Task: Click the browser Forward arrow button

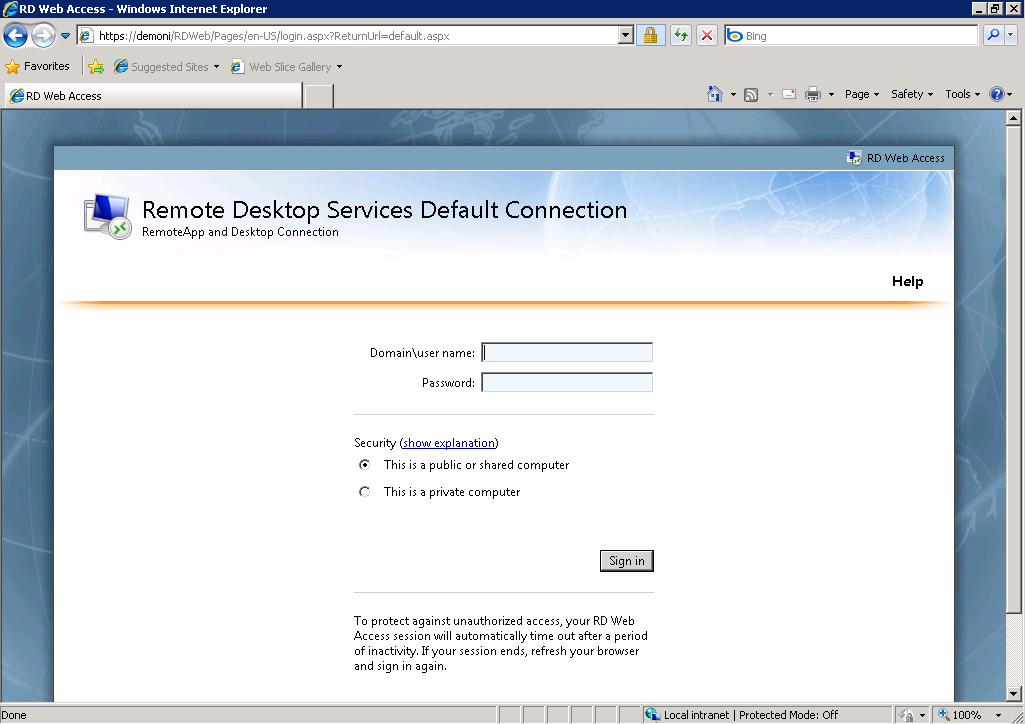Action: [43, 35]
